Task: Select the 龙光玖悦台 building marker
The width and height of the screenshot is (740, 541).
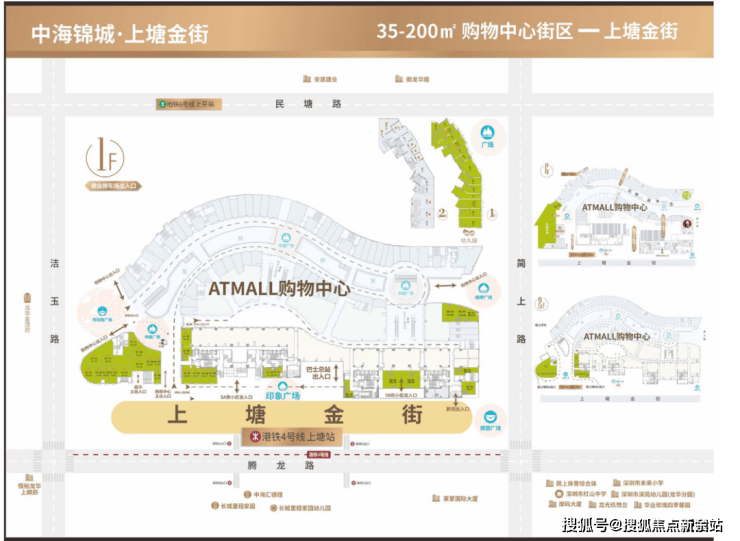Action: pyautogui.click(x=608, y=505)
